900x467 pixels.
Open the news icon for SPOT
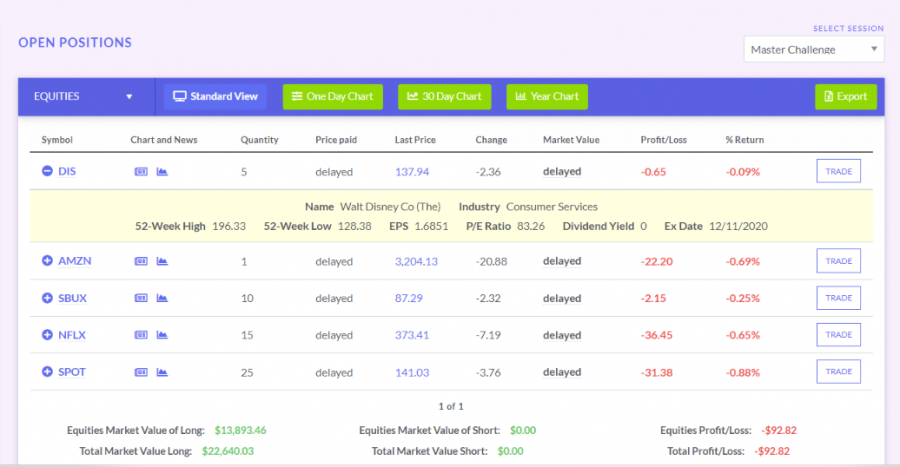141,373
